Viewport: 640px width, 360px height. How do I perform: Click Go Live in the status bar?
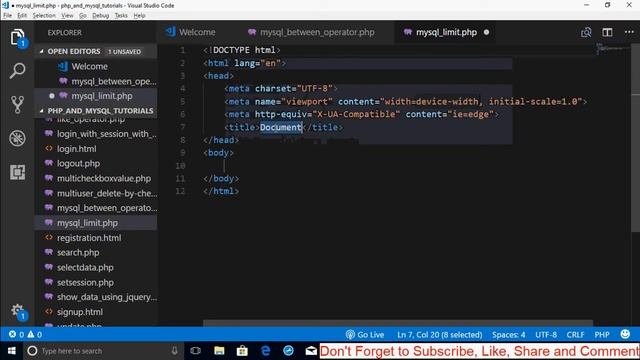coord(365,335)
